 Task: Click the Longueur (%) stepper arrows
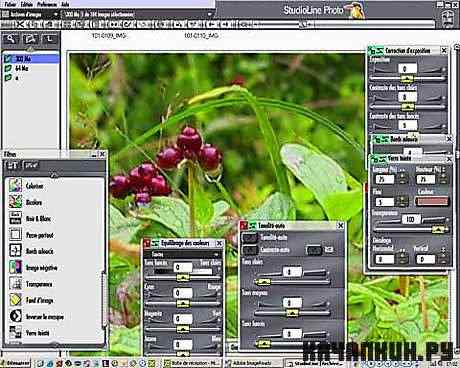click(x=403, y=179)
